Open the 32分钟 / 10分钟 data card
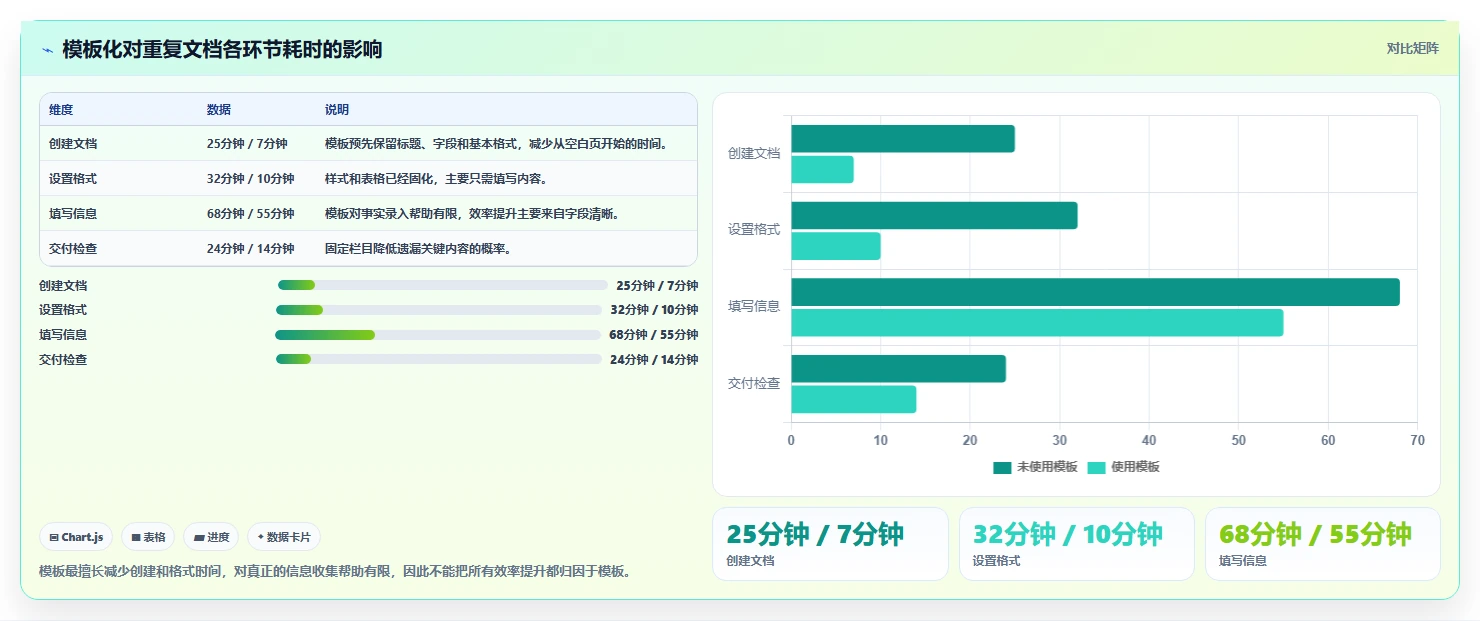Image resolution: width=1480 pixels, height=621 pixels. pyautogui.click(x=1076, y=544)
